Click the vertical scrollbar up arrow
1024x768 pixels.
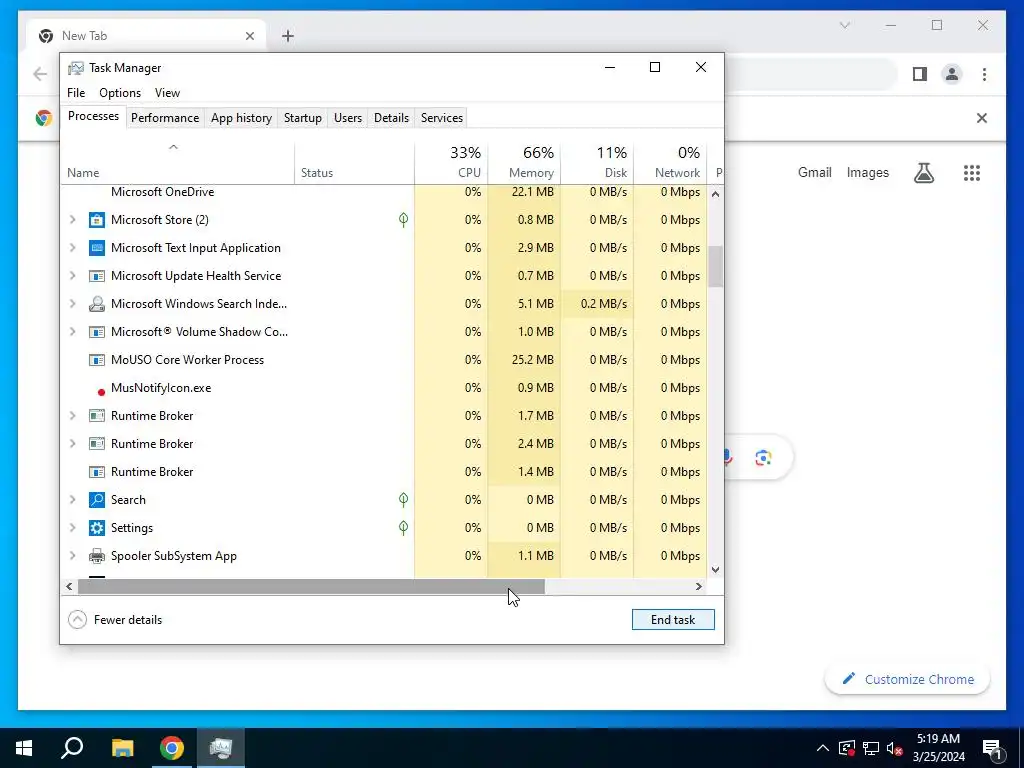(x=716, y=194)
